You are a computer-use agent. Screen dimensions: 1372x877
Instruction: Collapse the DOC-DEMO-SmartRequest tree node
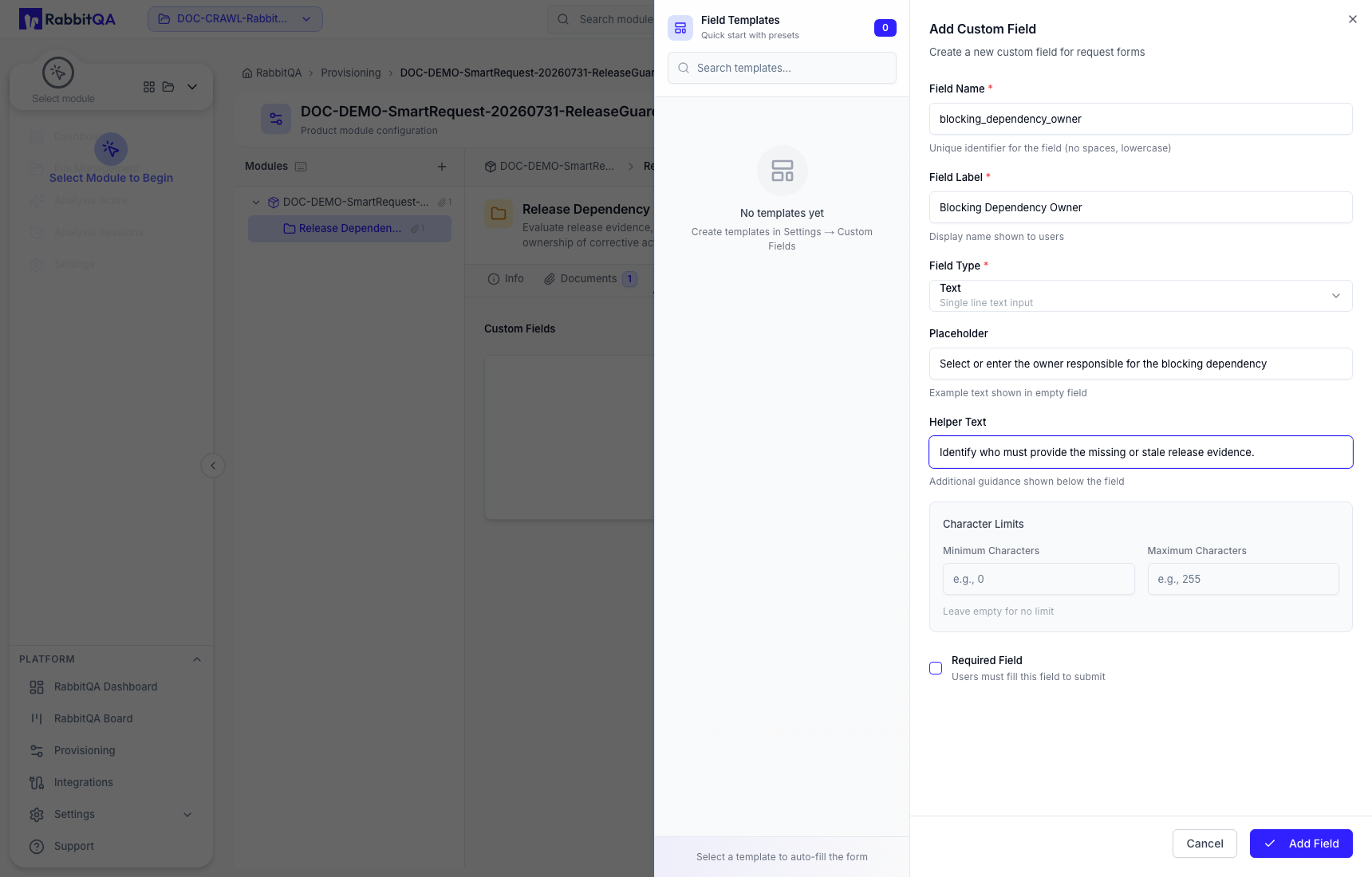pos(256,202)
